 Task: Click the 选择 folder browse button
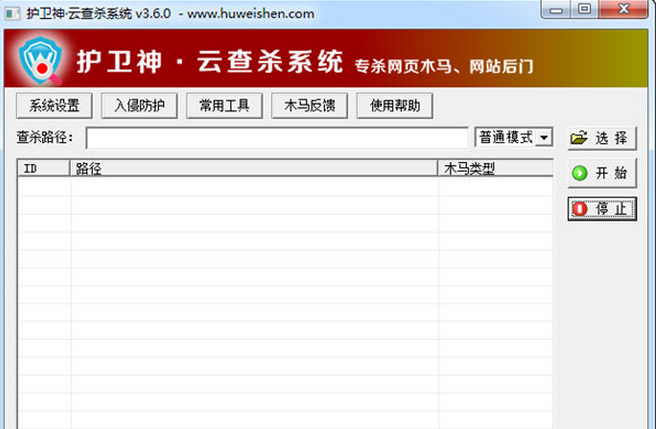(602, 138)
